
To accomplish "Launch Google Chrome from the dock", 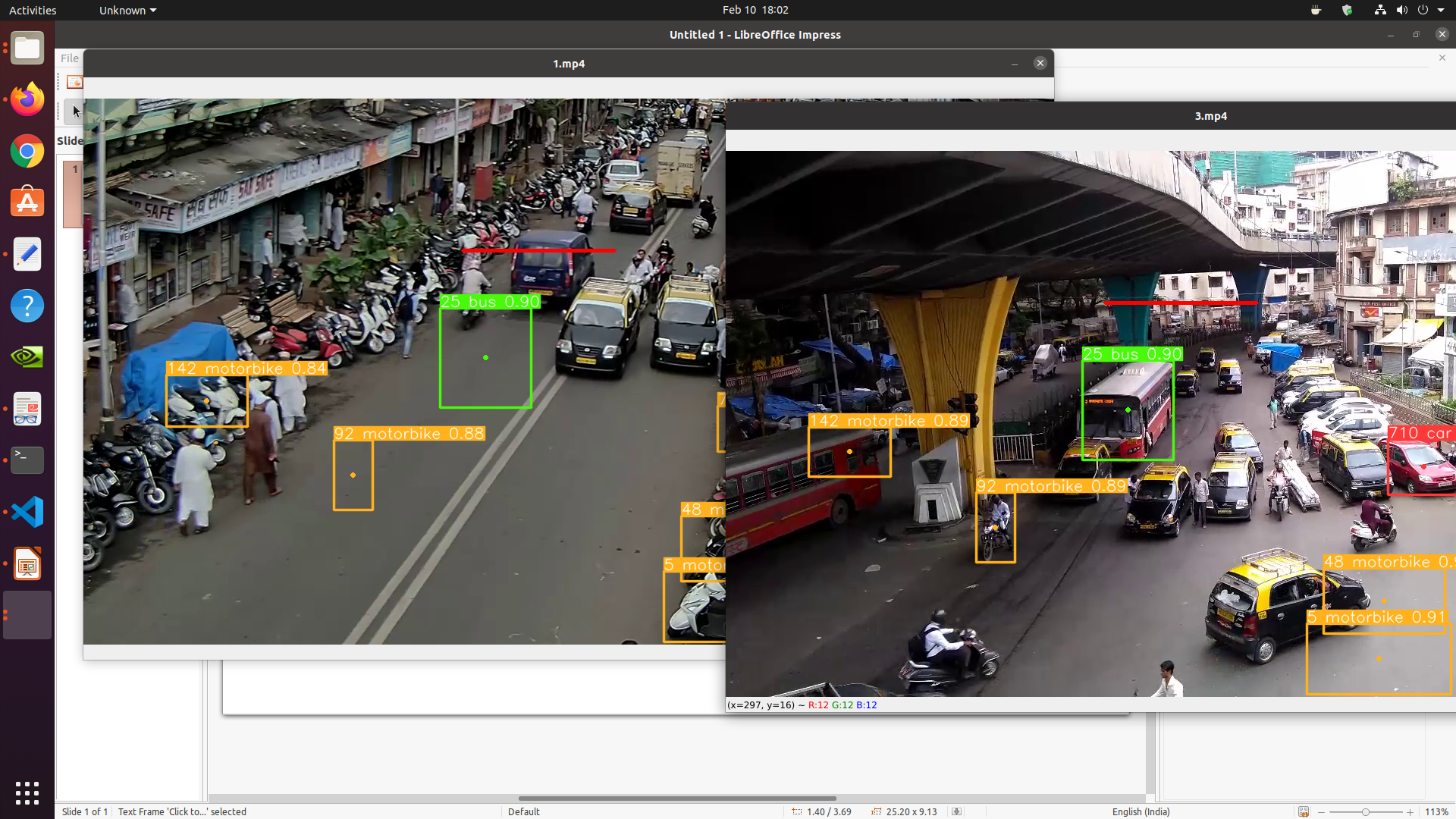I will [27, 151].
